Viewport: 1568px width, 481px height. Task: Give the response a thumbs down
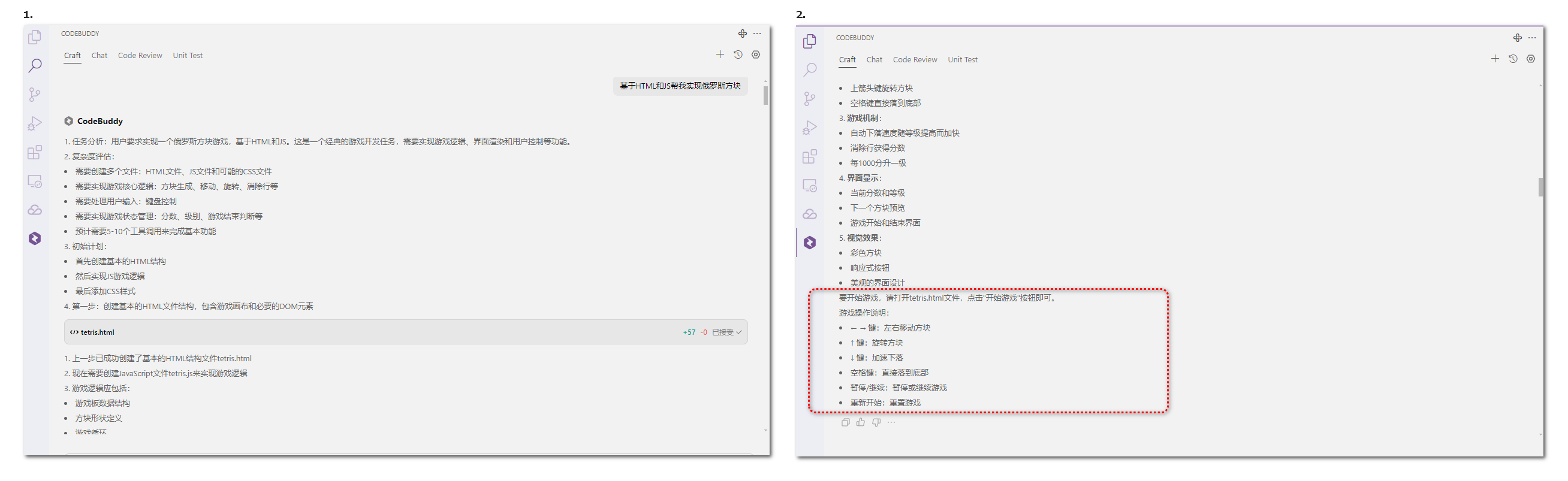coord(876,422)
